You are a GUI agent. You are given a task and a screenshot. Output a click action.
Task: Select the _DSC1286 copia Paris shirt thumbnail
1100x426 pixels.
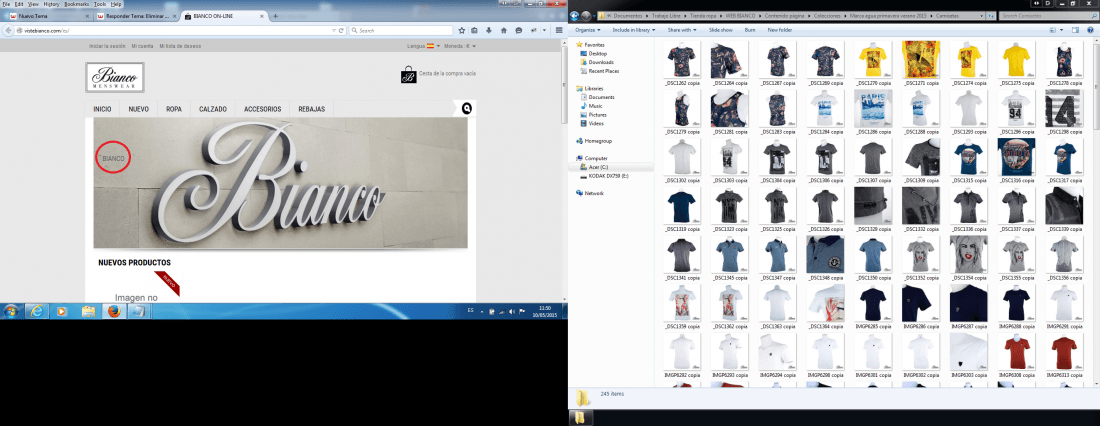pyautogui.click(x=873, y=112)
